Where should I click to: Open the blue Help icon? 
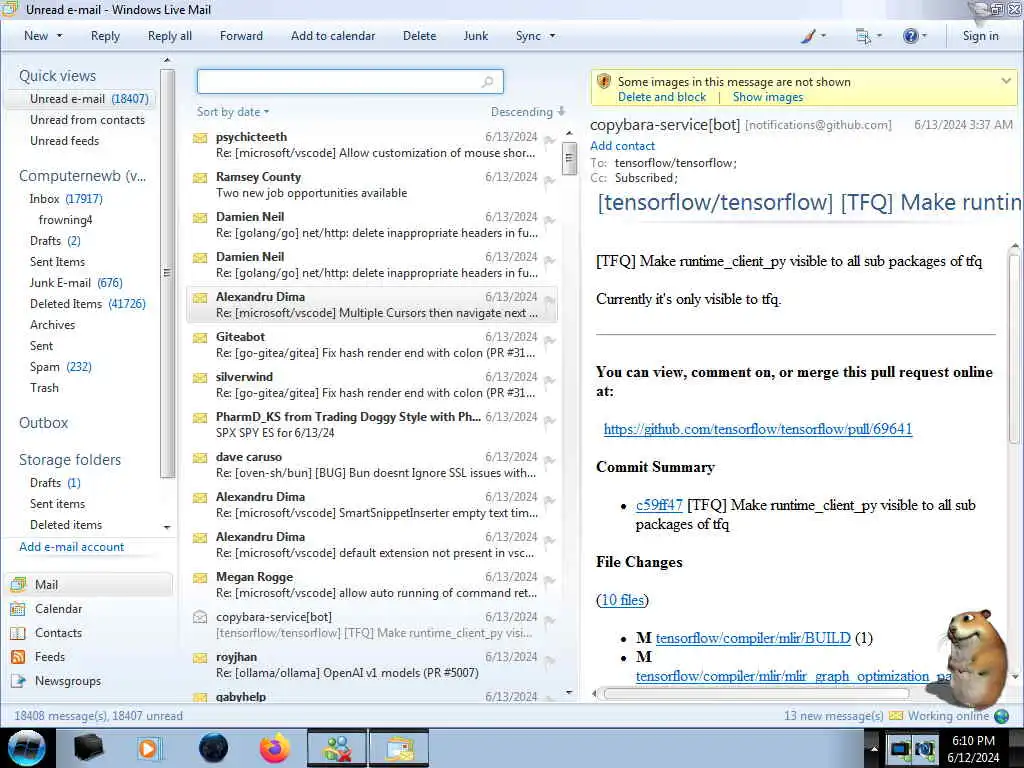coord(910,36)
